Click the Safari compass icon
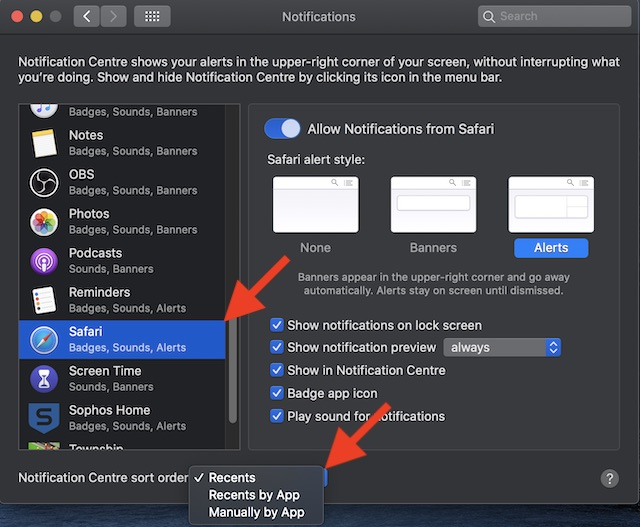The height and width of the screenshot is (527, 640). click(x=44, y=340)
